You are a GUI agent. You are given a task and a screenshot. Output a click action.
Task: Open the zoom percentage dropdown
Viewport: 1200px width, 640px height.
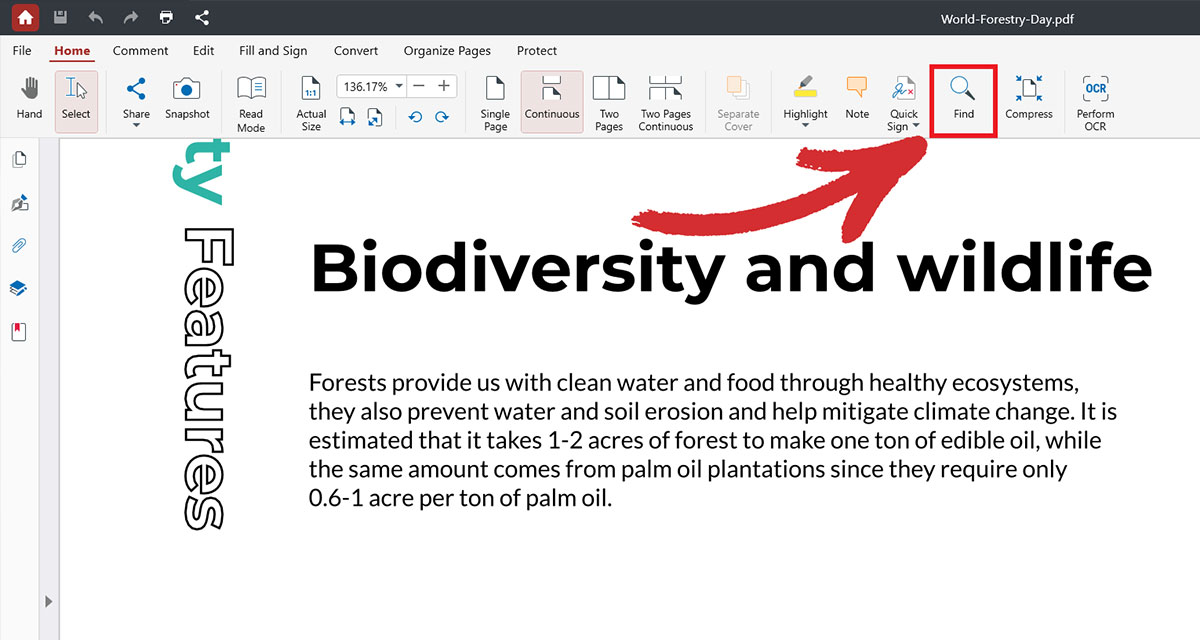(400, 86)
